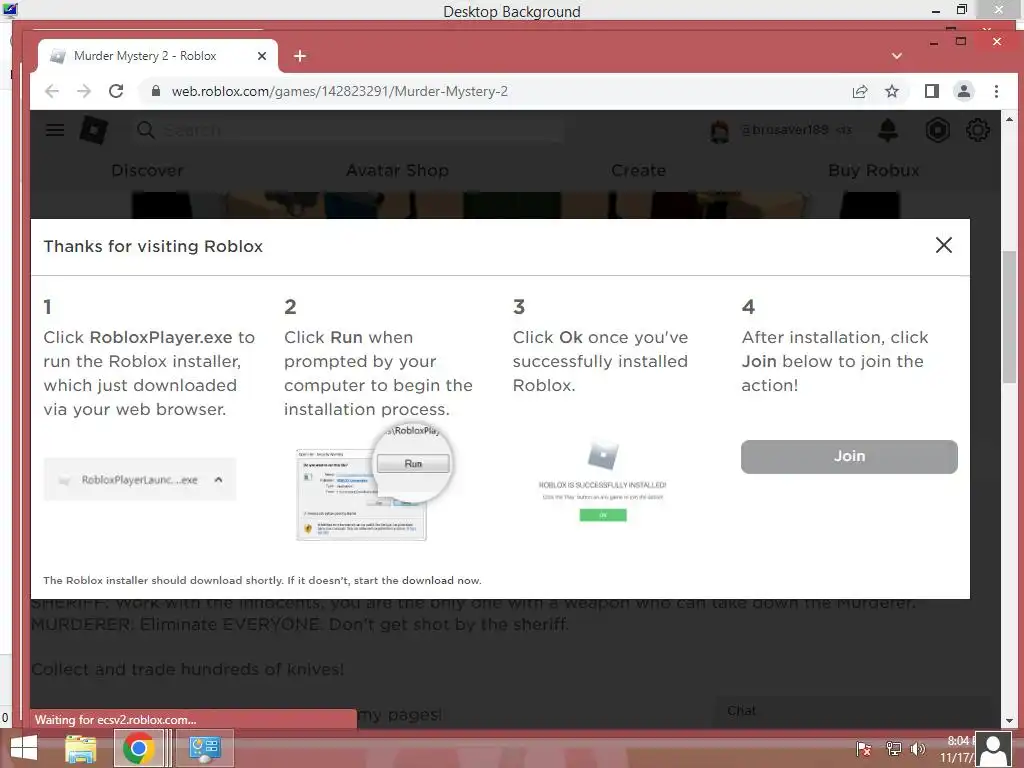Click the vertical scrollbar thumb
This screenshot has width=1024, height=768.
tap(1010, 317)
